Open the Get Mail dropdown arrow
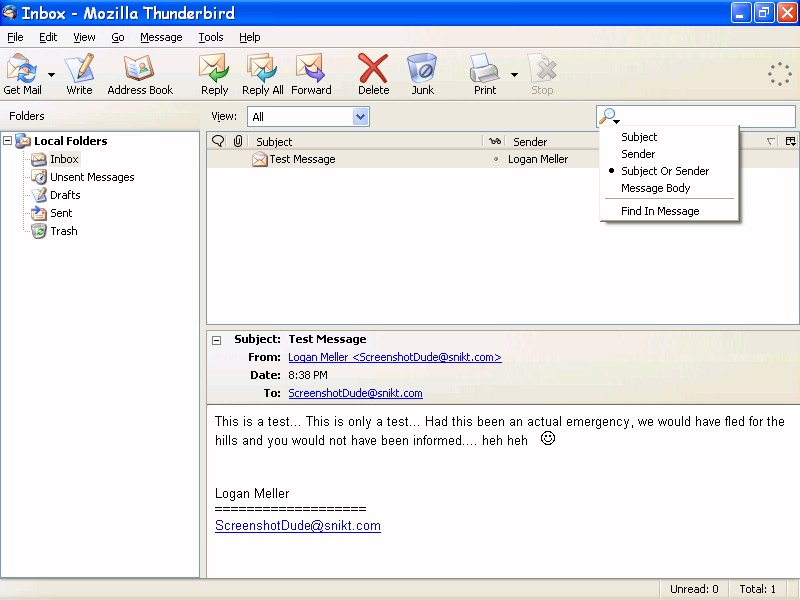 pos(52,74)
